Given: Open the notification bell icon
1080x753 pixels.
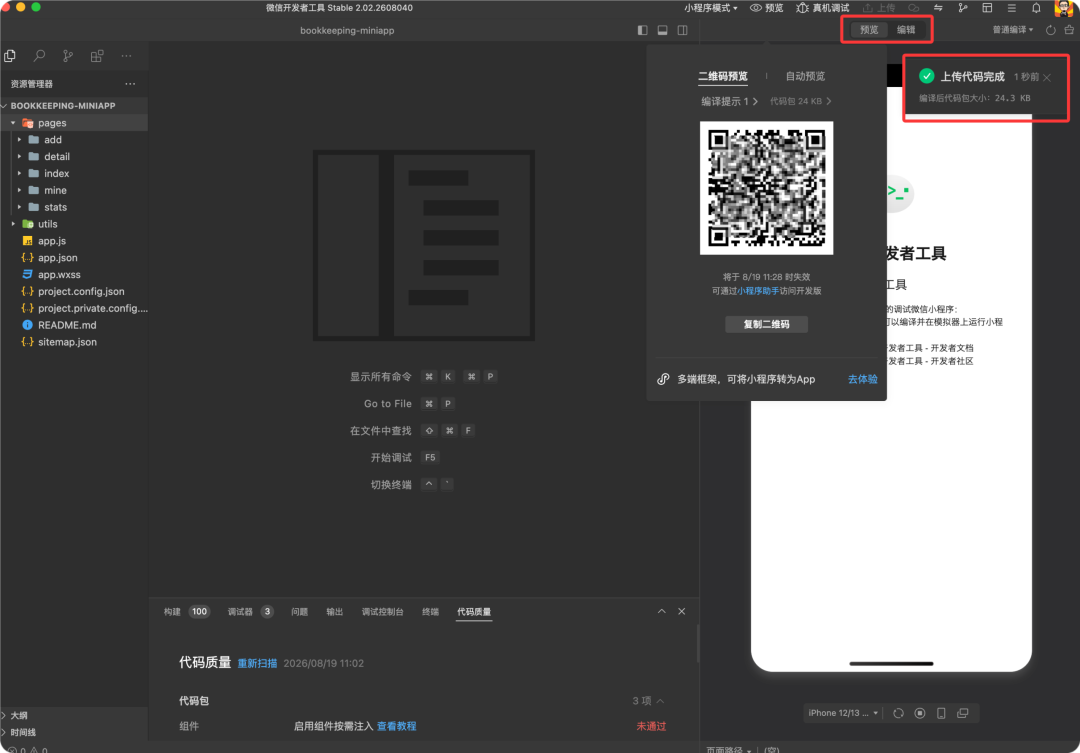Looking at the screenshot, I should (x=1036, y=8).
